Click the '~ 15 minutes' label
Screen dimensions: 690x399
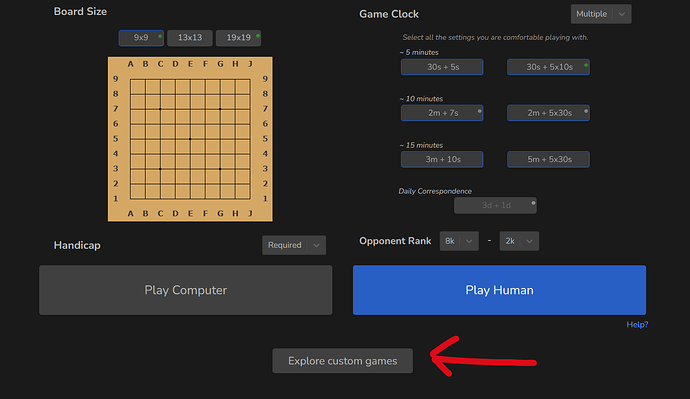click(x=421, y=145)
